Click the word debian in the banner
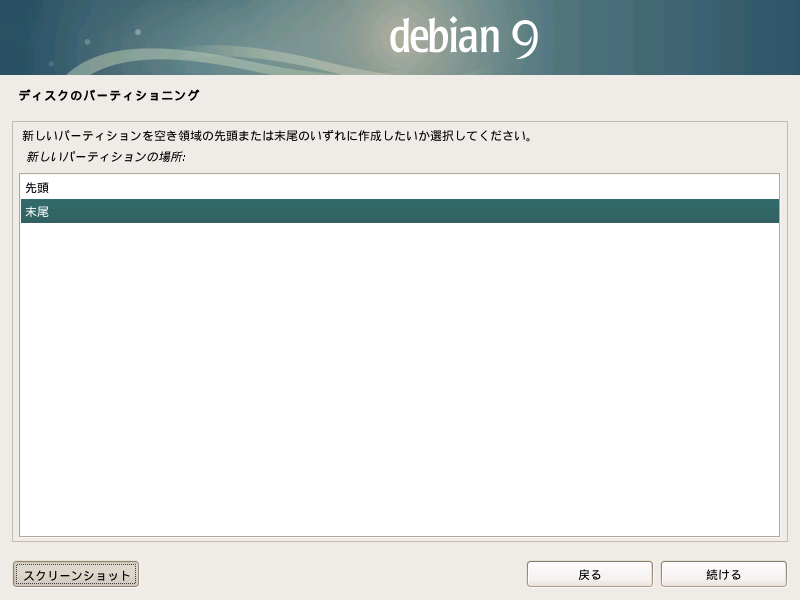800x600 pixels. (x=444, y=37)
